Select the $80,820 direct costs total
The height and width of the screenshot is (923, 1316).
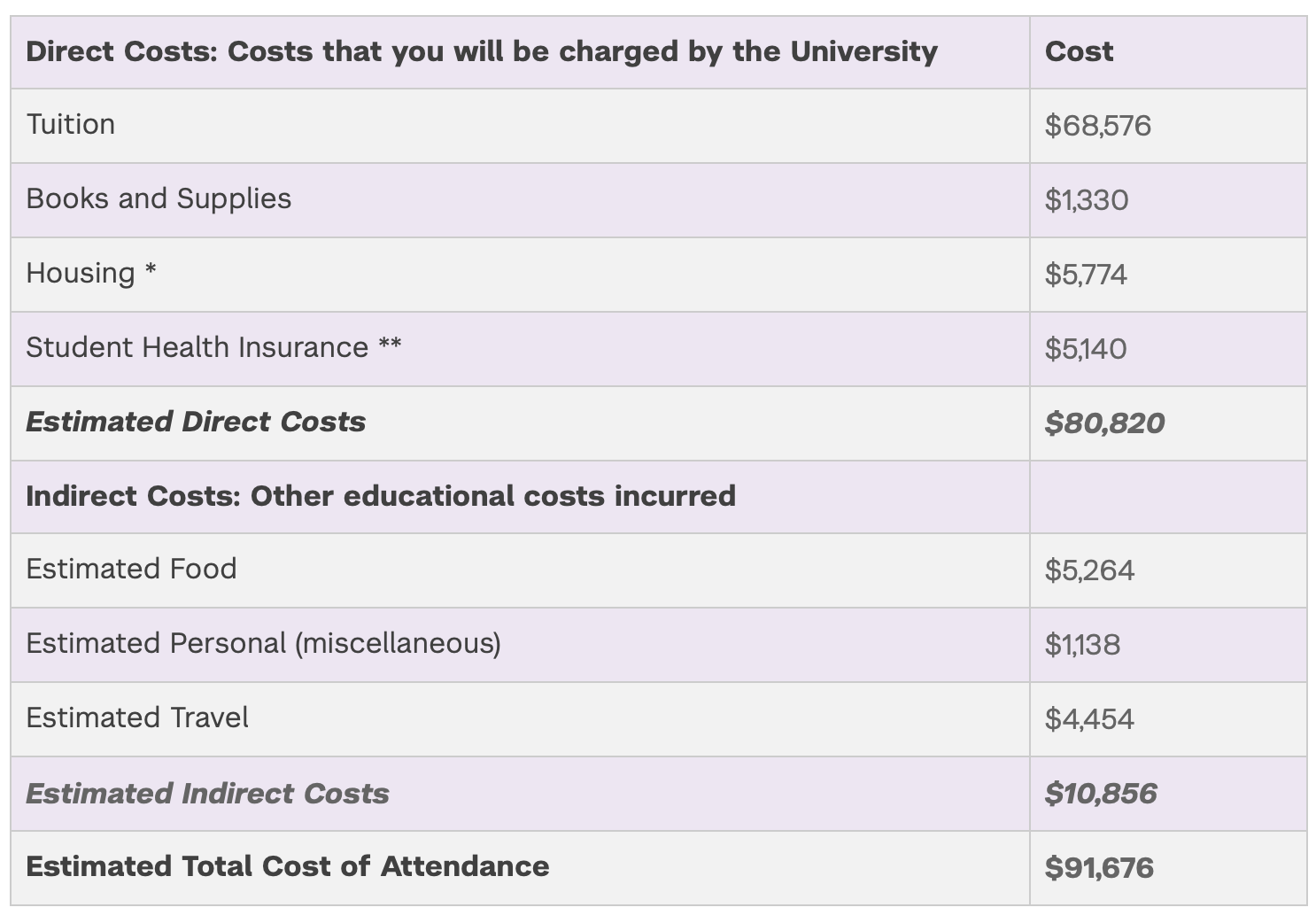click(1104, 423)
